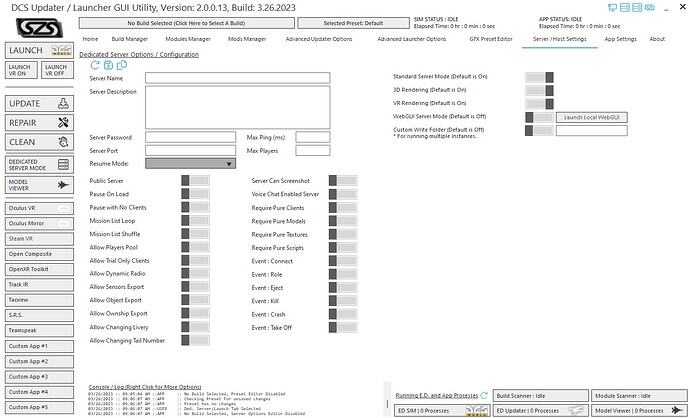Click the Max Ping (ms) field

coord(313,137)
